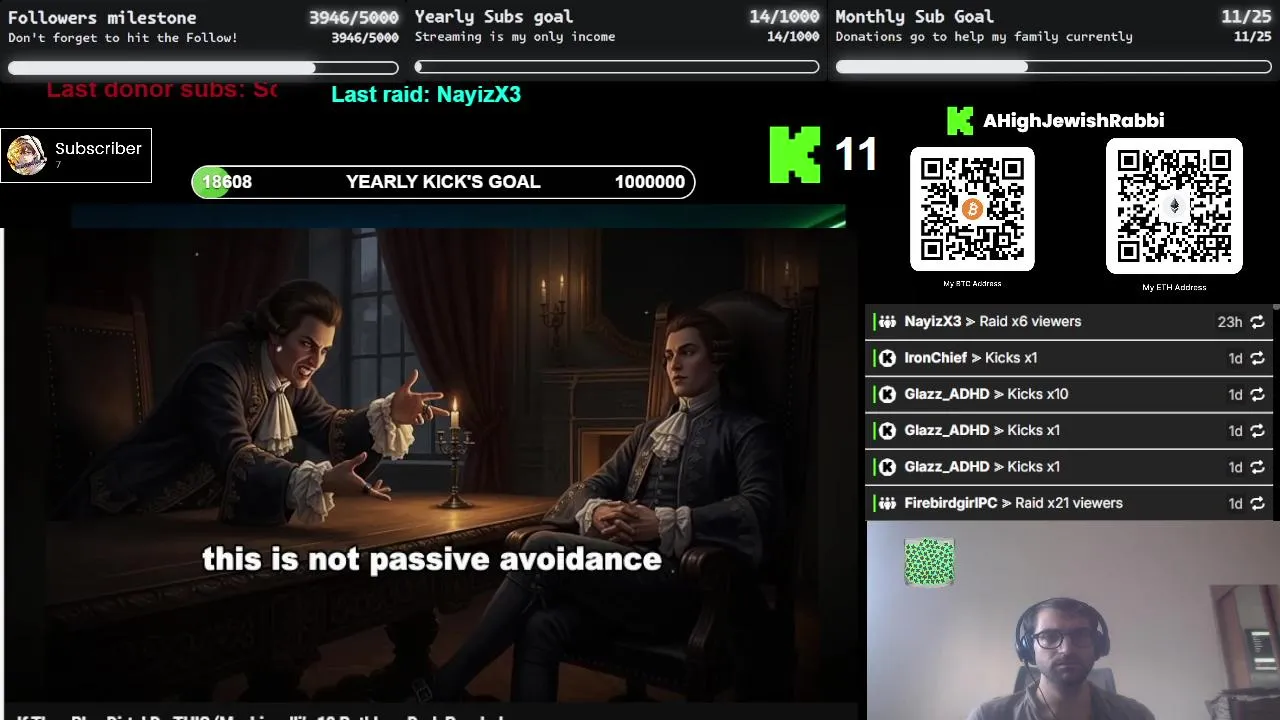The image size is (1280, 720).
Task: Click the raid people icon beside NayizX3
Action: (x=887, y=322)
